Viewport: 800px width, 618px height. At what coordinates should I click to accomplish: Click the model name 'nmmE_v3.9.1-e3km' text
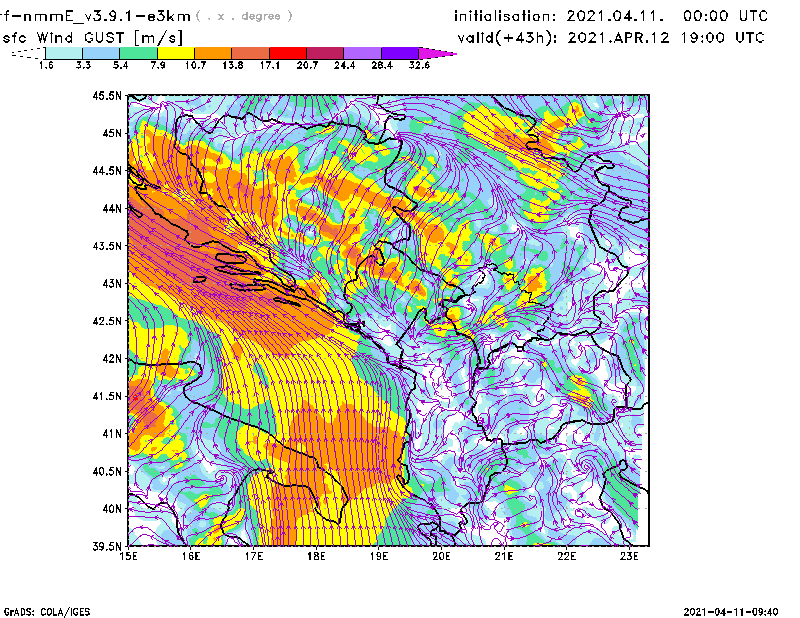coord(106,16)
